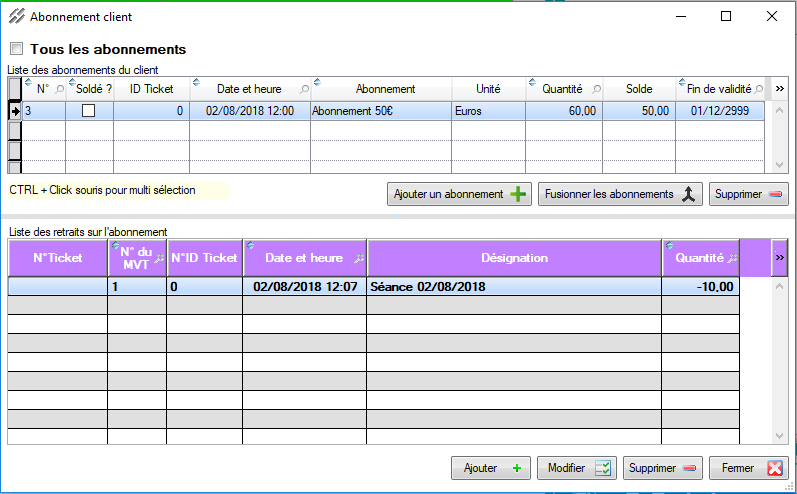Click the red X icon on Fermer
This screenshot has width=797, height=494.
pyautogui.click(x=775, y=468)
